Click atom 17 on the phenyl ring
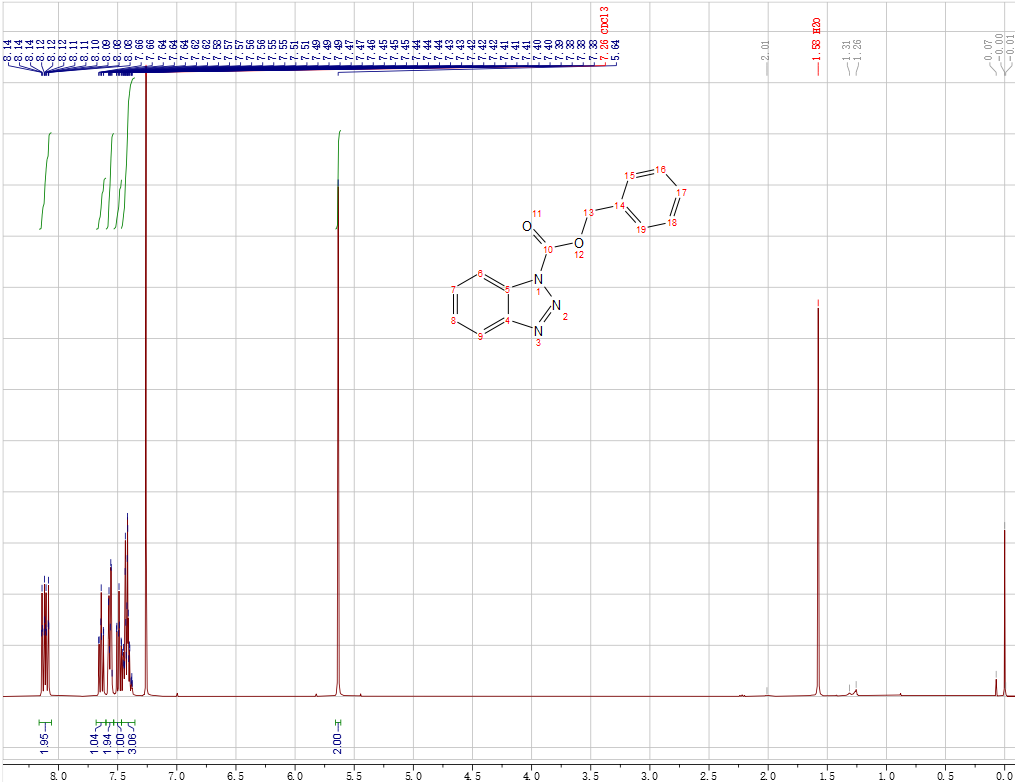This screenshot has height=782, width=1015. pos(681,191)
